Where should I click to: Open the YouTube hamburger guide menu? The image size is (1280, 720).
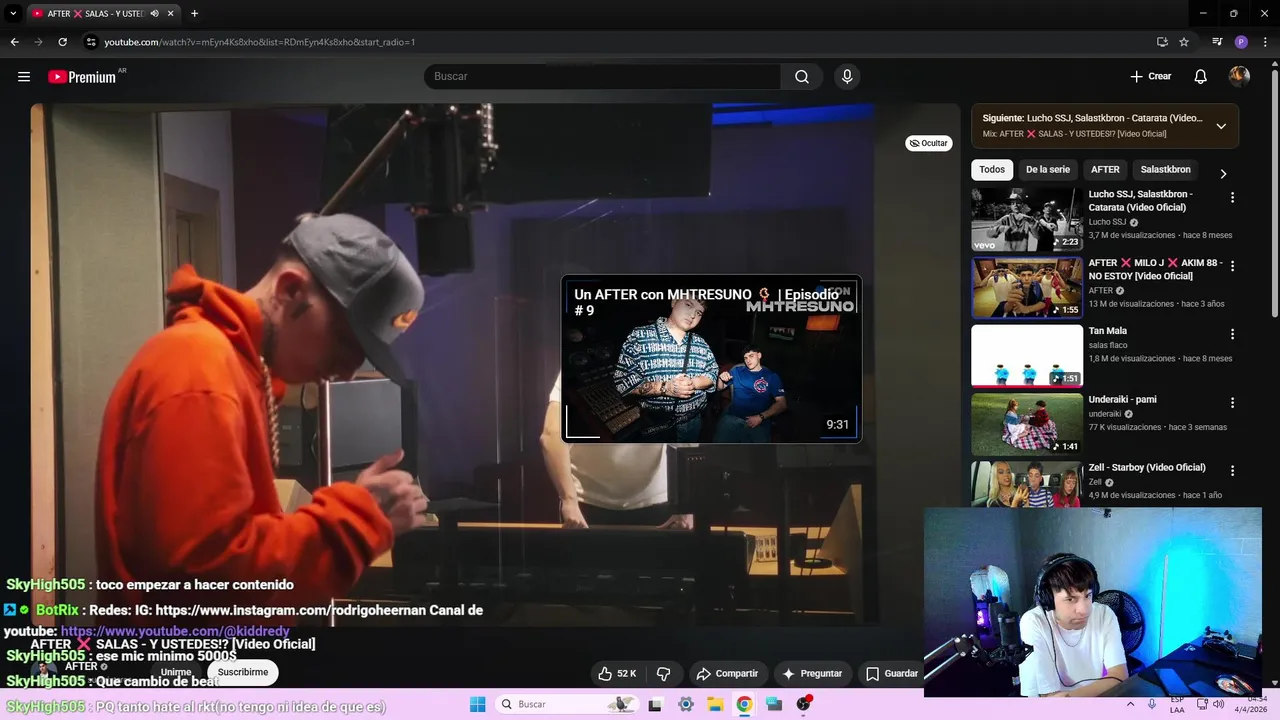24,77
